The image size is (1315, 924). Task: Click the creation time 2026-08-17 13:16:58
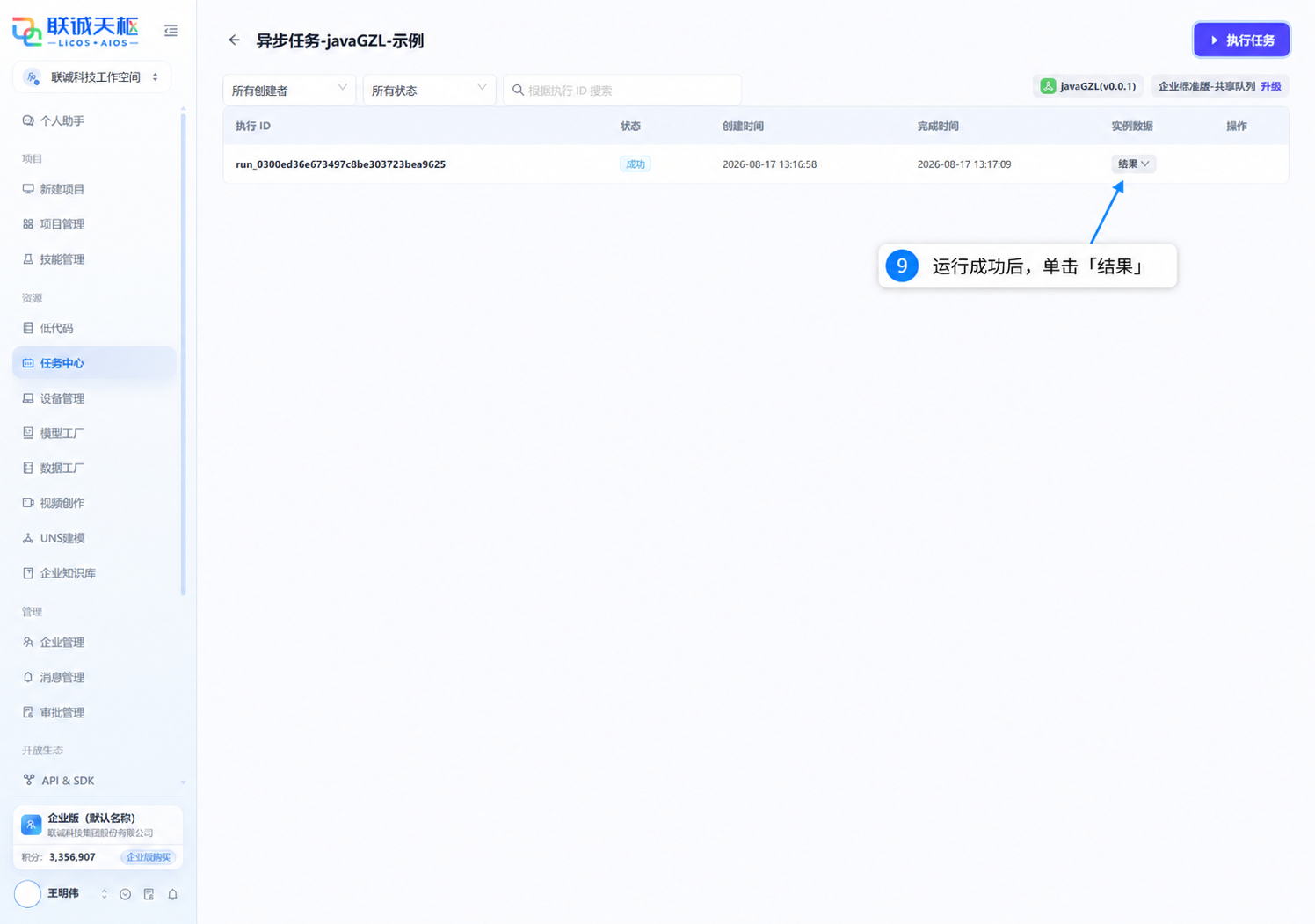[769, 164]
